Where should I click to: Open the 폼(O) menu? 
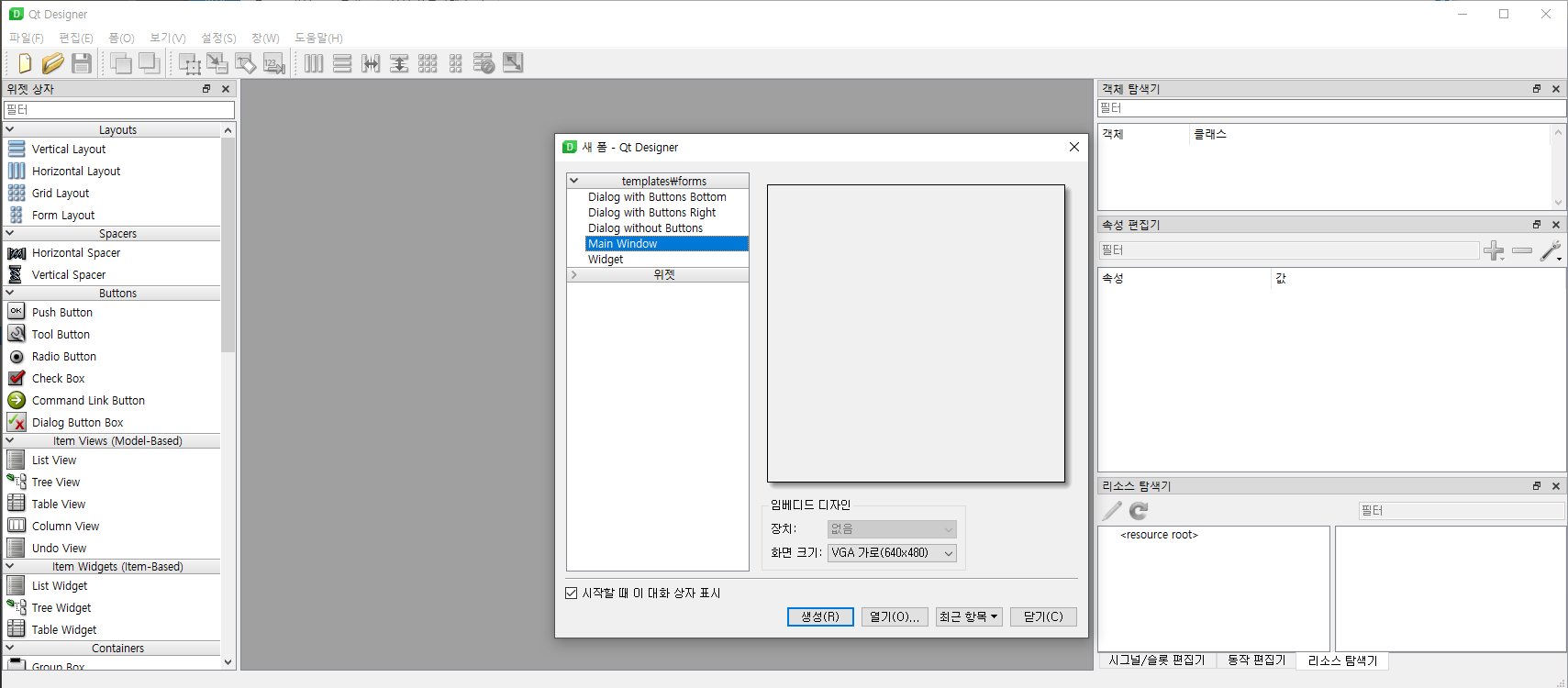click(x=121, y=38)
